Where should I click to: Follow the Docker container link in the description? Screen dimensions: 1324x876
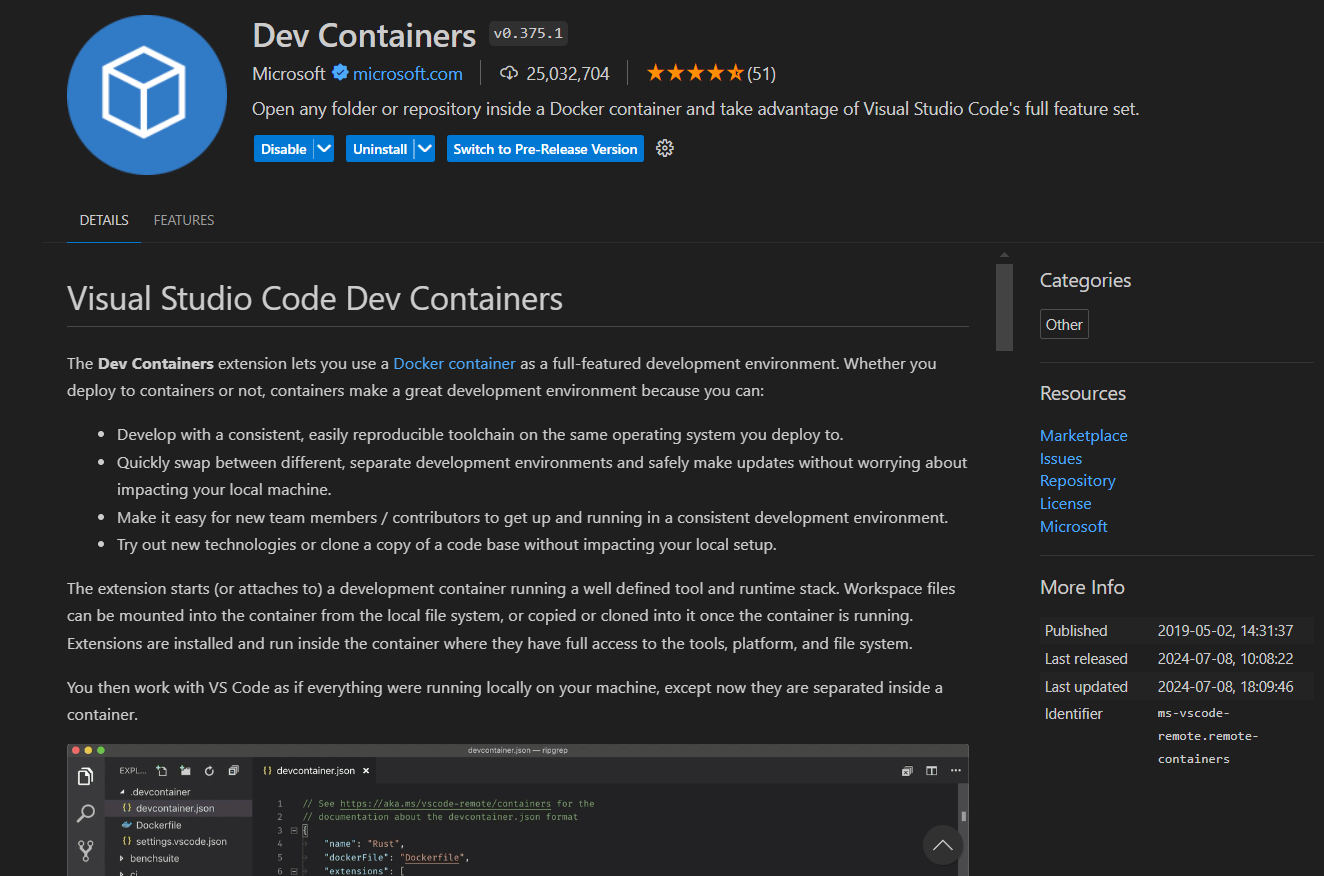pos(454,363)
